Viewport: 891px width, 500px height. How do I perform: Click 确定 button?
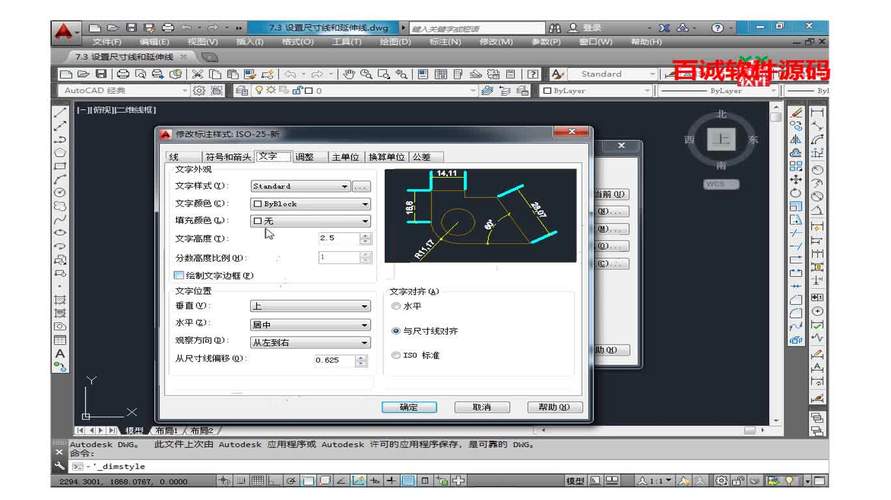[409, 407]
